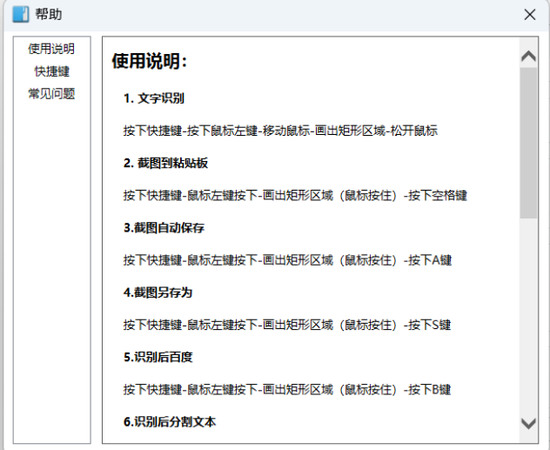550x450 pixels.
Task: Click the instruction line ending with 按下S键
Action: tap(287, 324)
